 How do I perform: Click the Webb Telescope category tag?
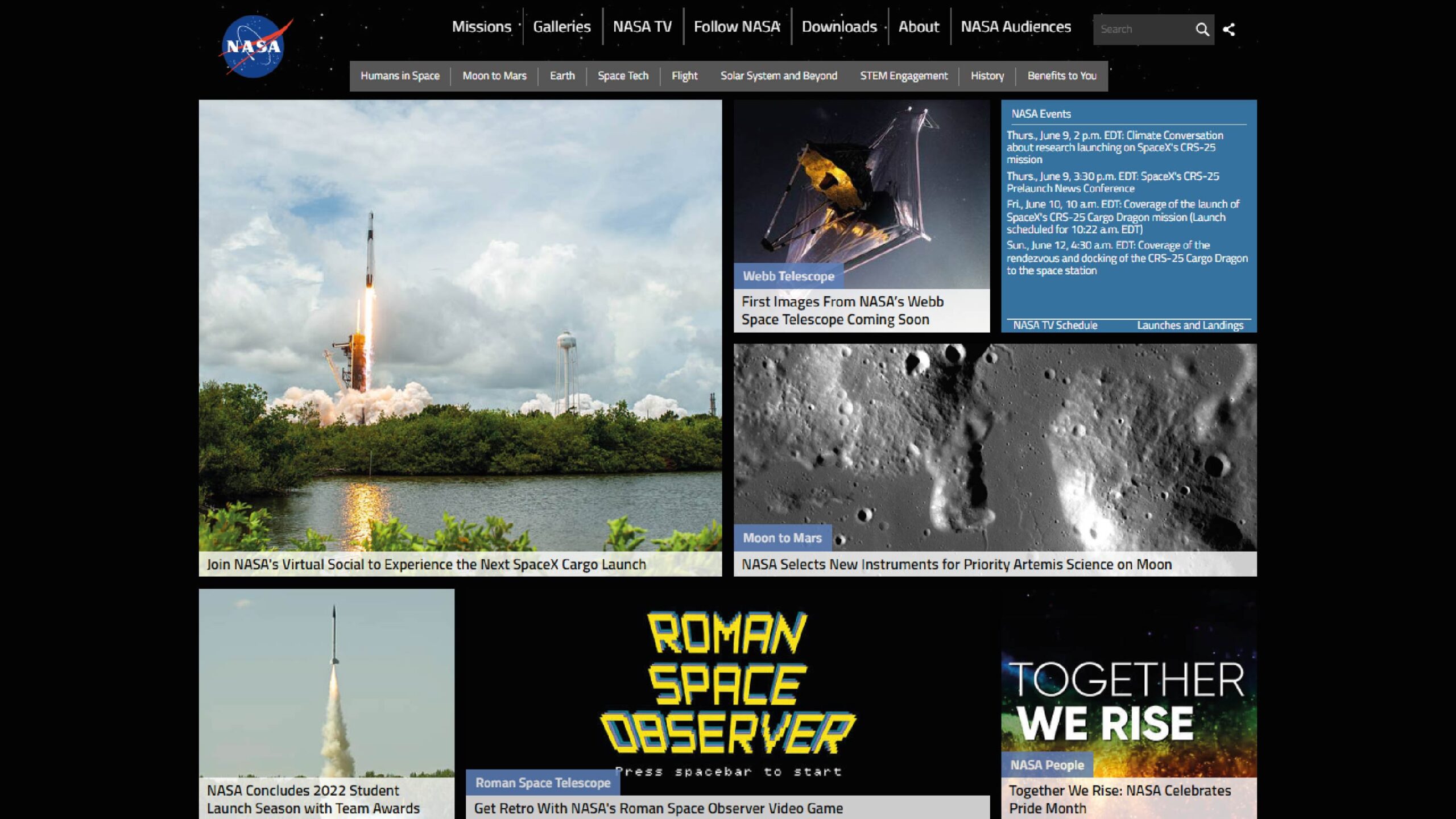point(788,276)
